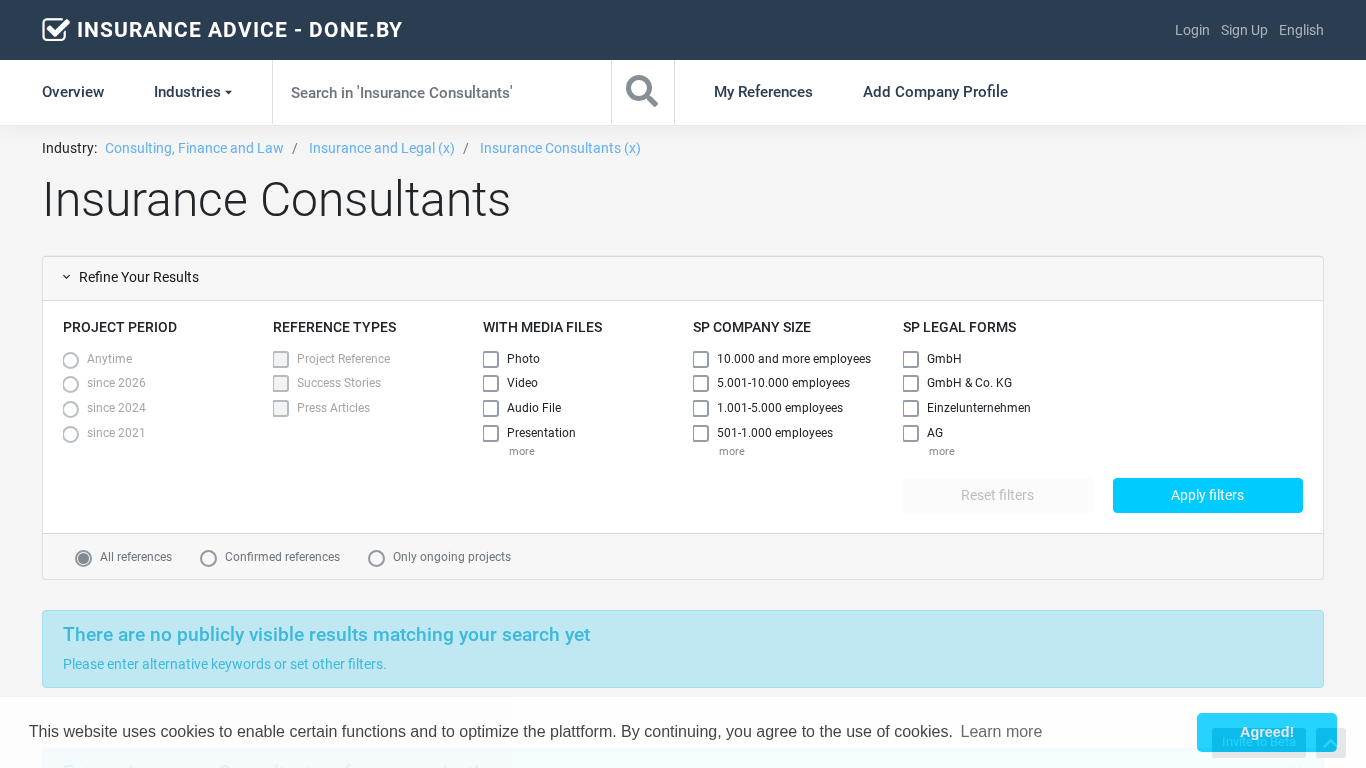
Task: Click the magnifying glass search icon
Action: (642, 92)
